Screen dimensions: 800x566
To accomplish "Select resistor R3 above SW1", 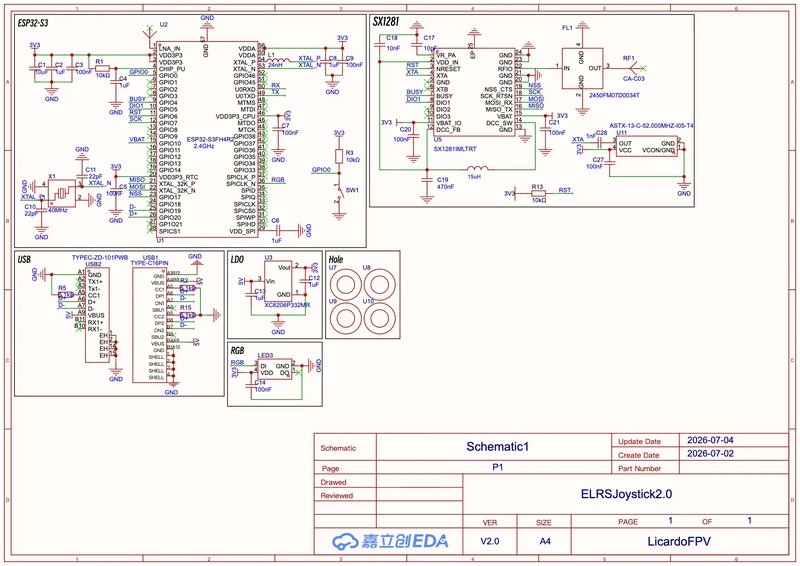I will pos(339,156).
